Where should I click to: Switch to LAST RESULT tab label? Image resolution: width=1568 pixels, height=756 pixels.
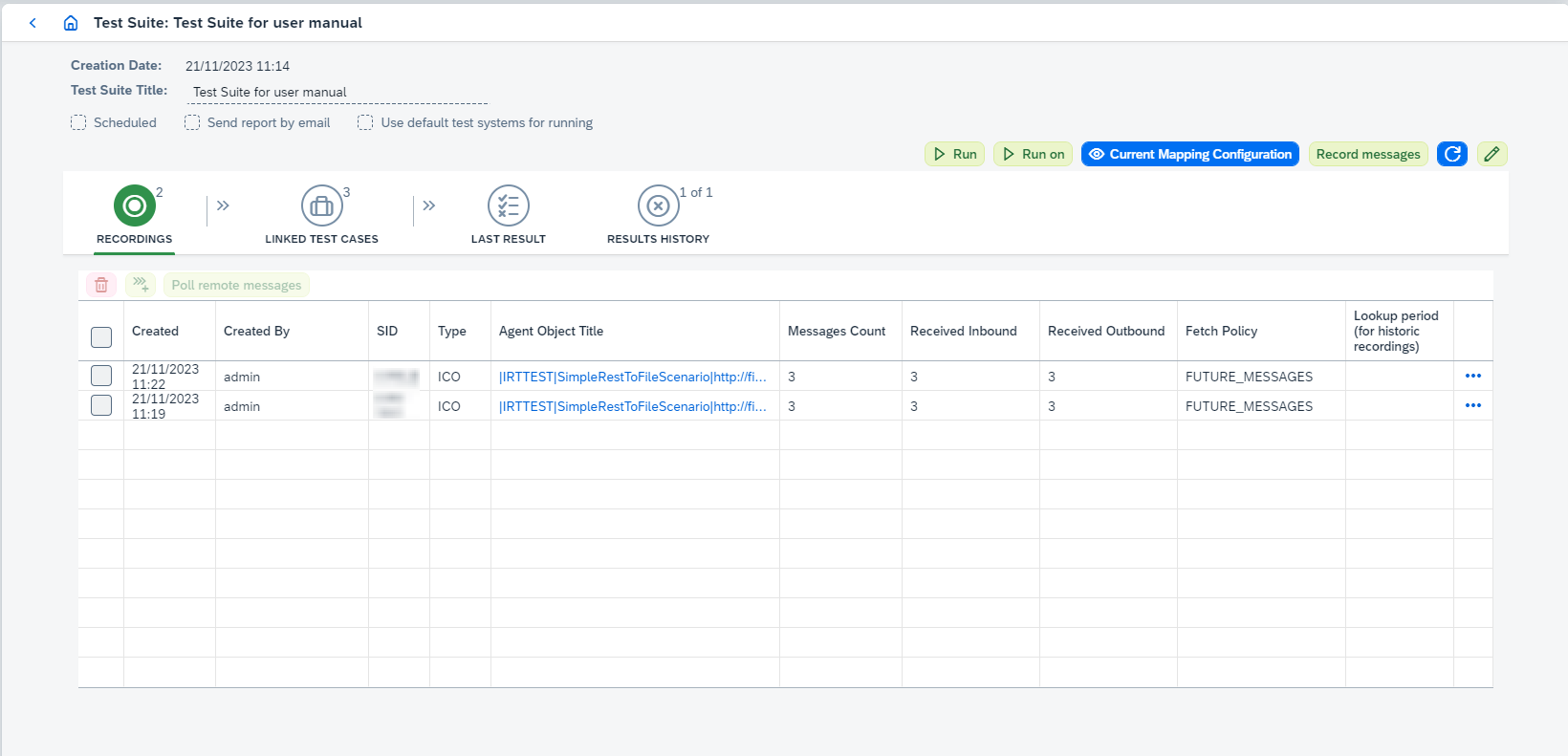[509, 239]
